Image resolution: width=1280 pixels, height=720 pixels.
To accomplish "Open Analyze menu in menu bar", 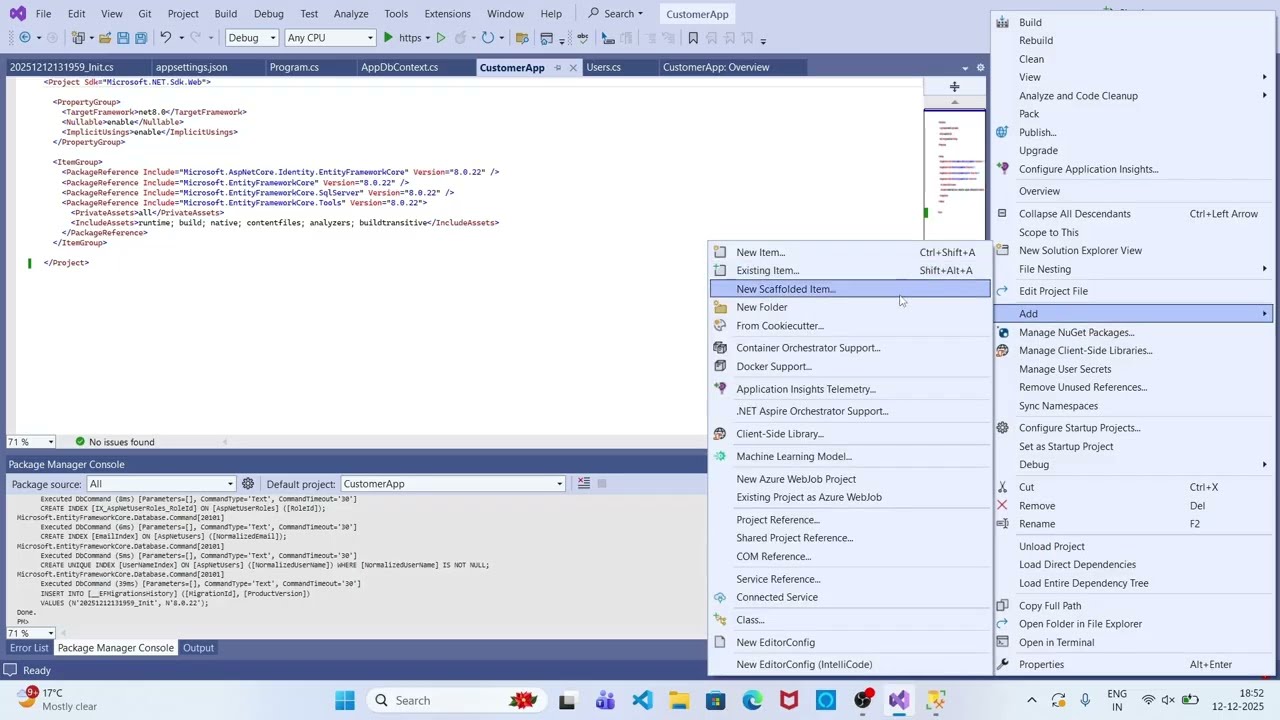I will (x=351, y=14).
